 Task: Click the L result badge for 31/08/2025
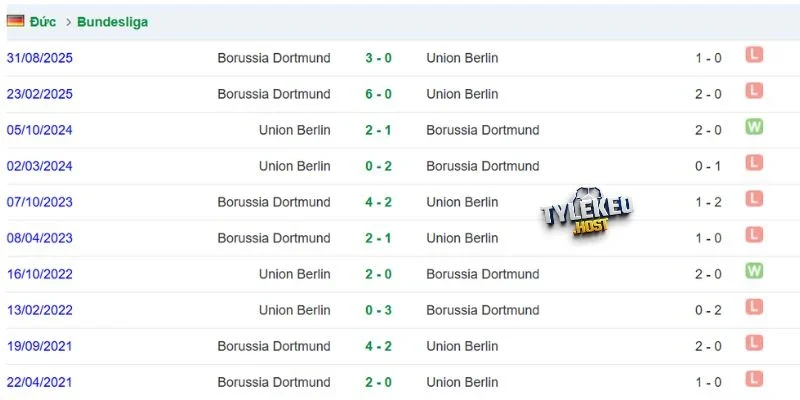pyautogui.click(x=754, y=55)
